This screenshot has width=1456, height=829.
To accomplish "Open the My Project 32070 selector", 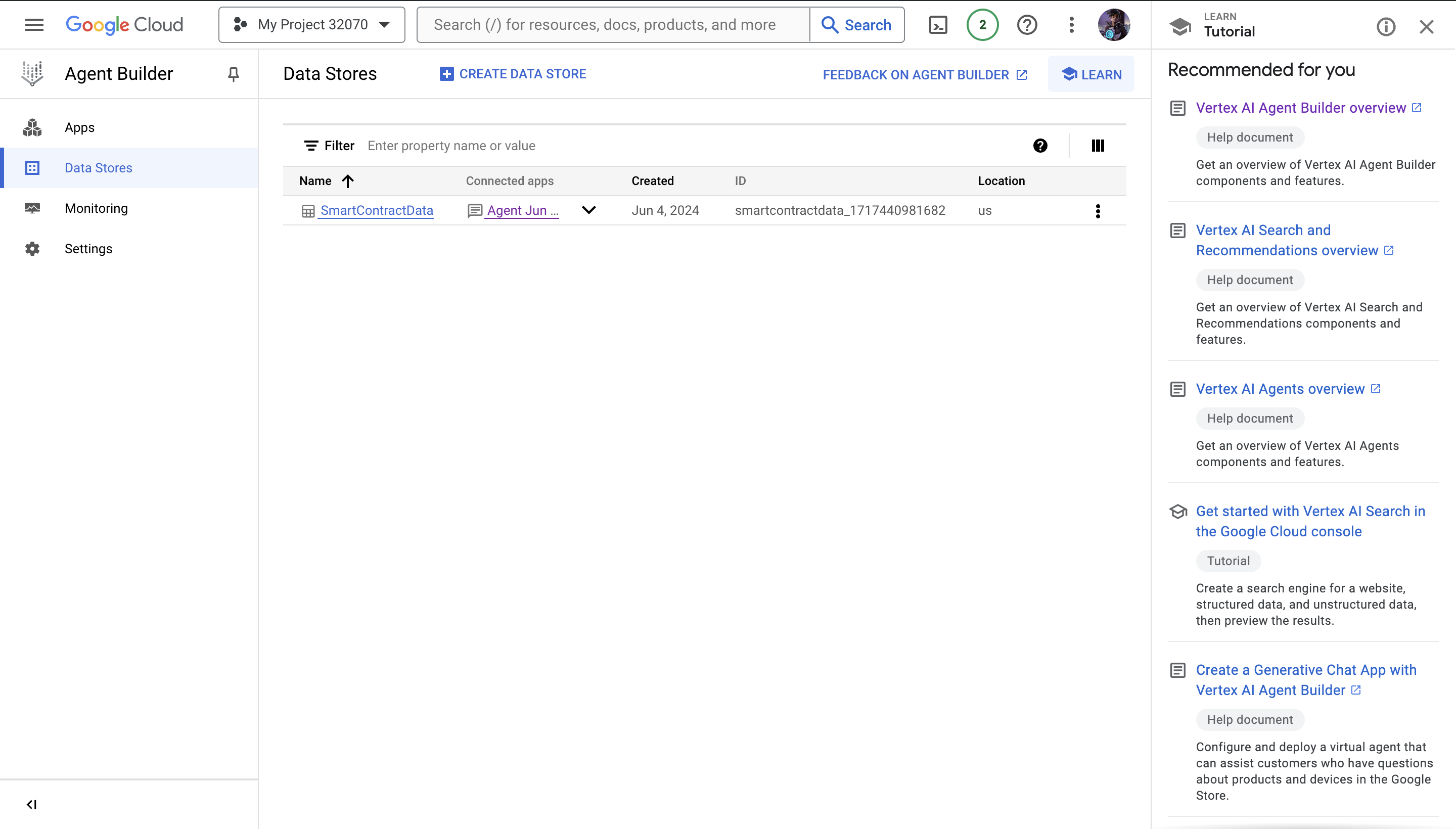I will [311, 25].
